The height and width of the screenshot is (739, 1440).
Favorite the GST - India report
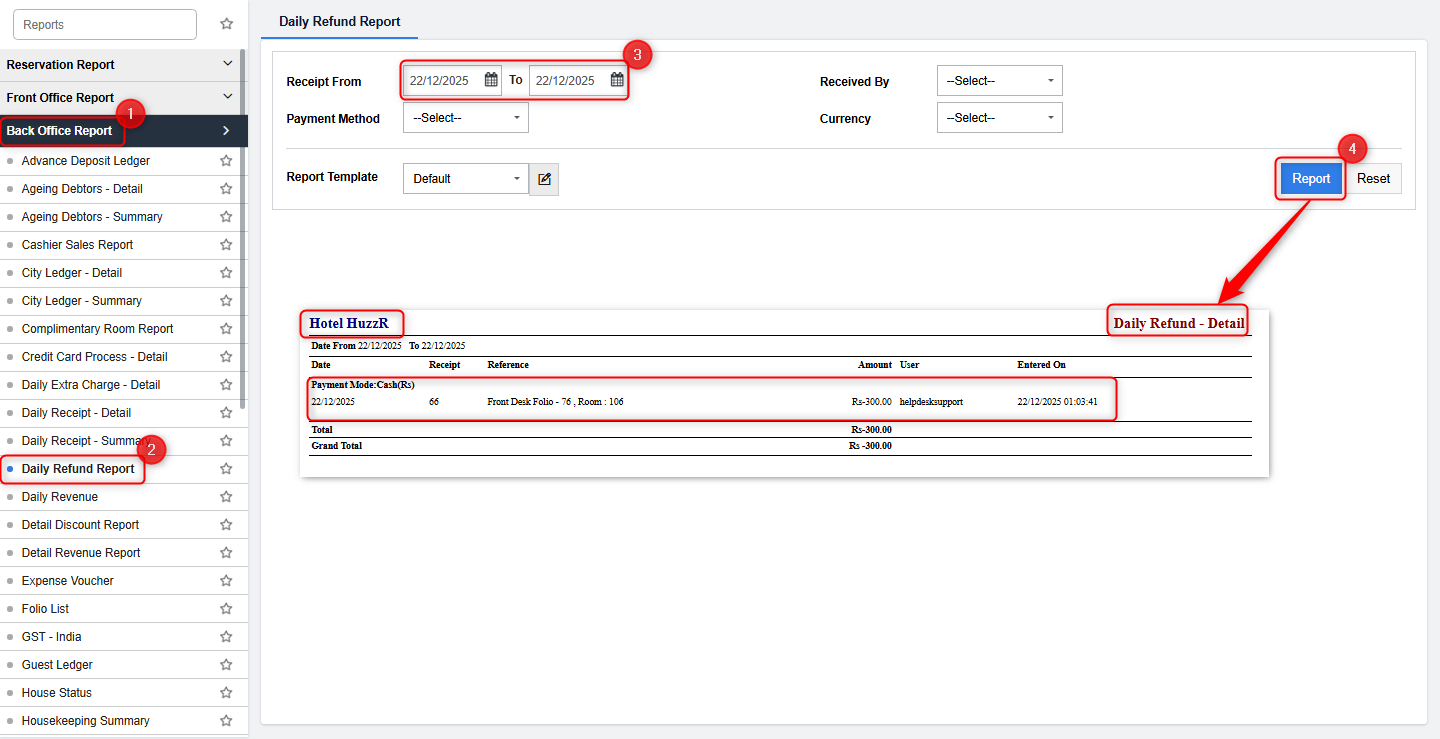tap(226, 636)
